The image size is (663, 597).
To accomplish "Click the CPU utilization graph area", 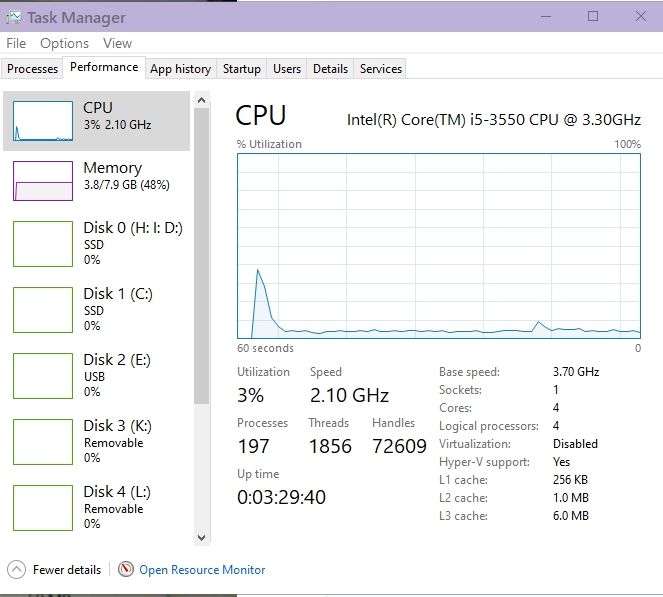I will pos(439,246).
